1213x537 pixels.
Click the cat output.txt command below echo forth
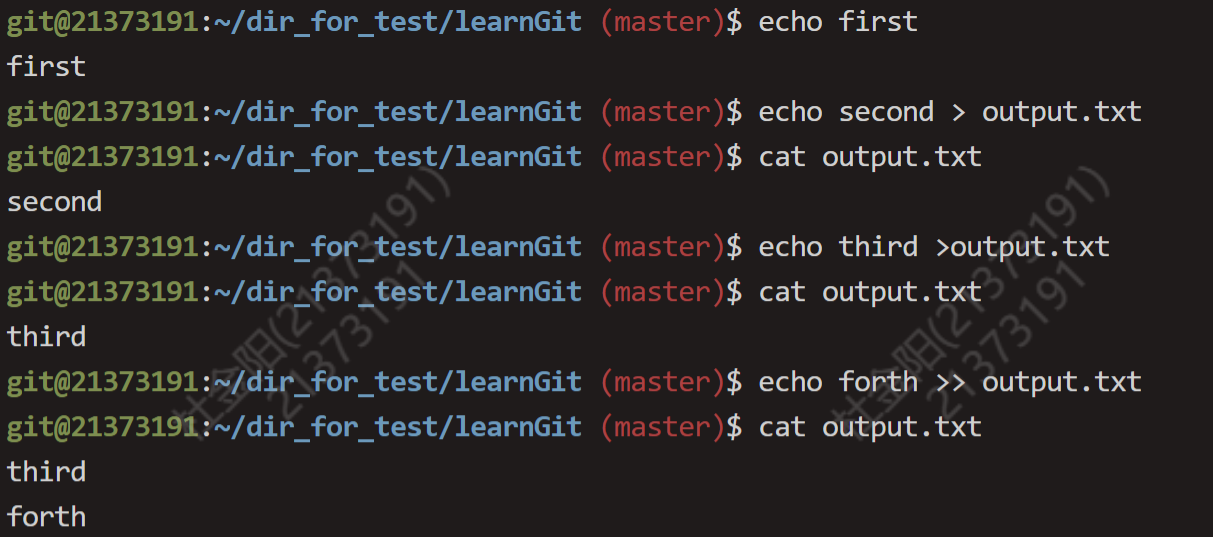coord(870,427)
